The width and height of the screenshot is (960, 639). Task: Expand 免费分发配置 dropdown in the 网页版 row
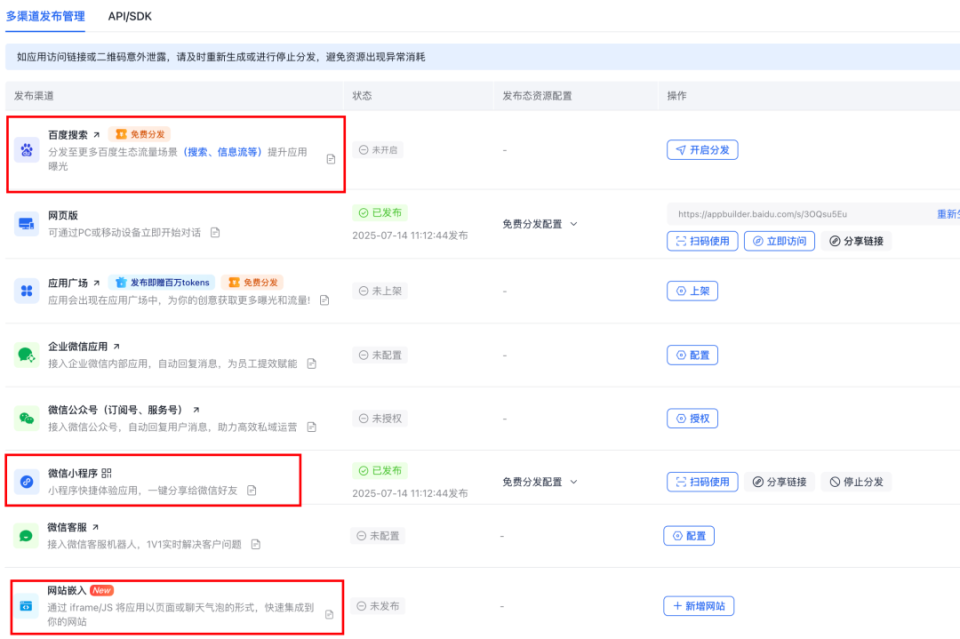tap(536, 224)
